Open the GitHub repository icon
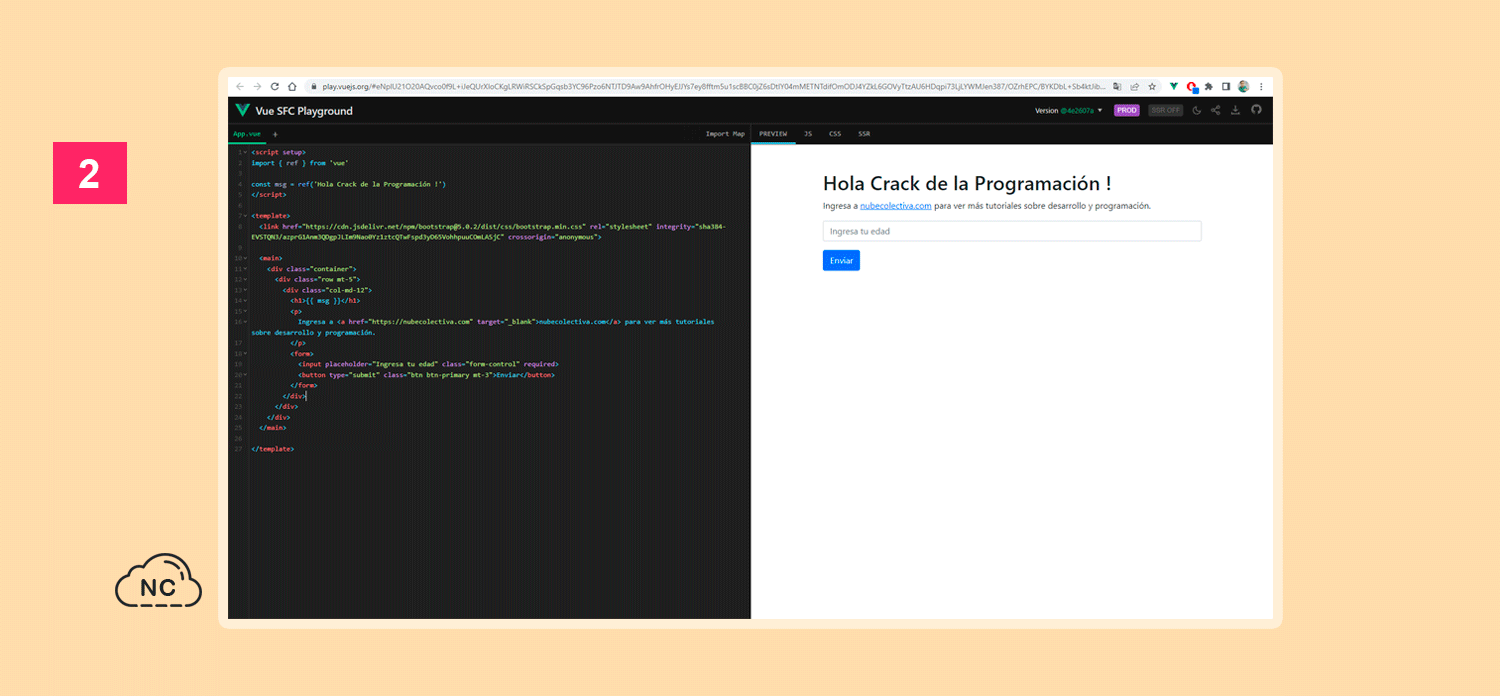The image size is (1500, 696). (x=1257, y=110)
